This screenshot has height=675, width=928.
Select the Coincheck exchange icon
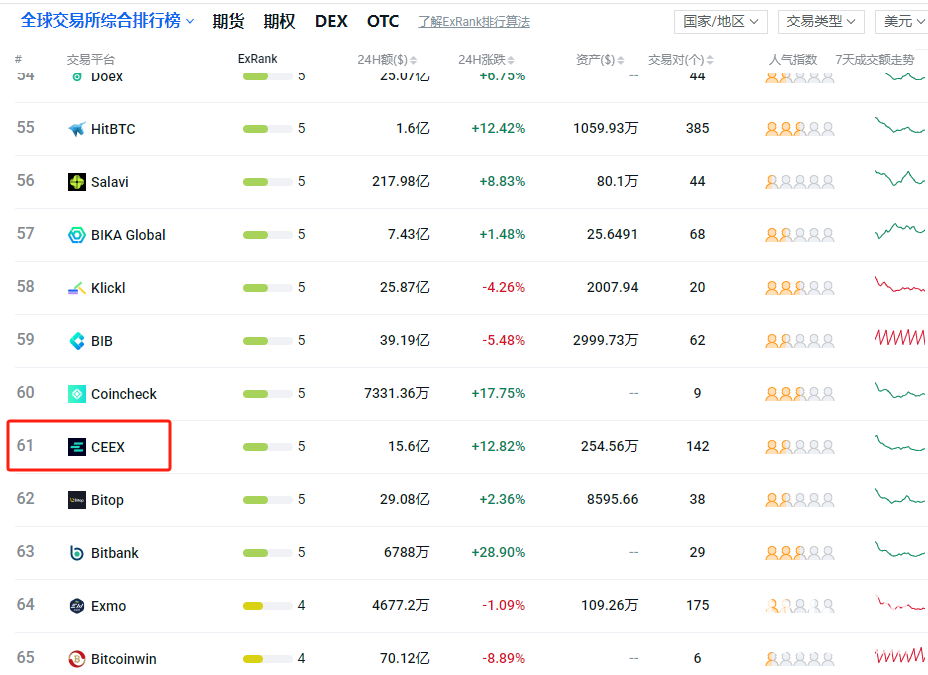pyautogui.click(x=79, y=393)
